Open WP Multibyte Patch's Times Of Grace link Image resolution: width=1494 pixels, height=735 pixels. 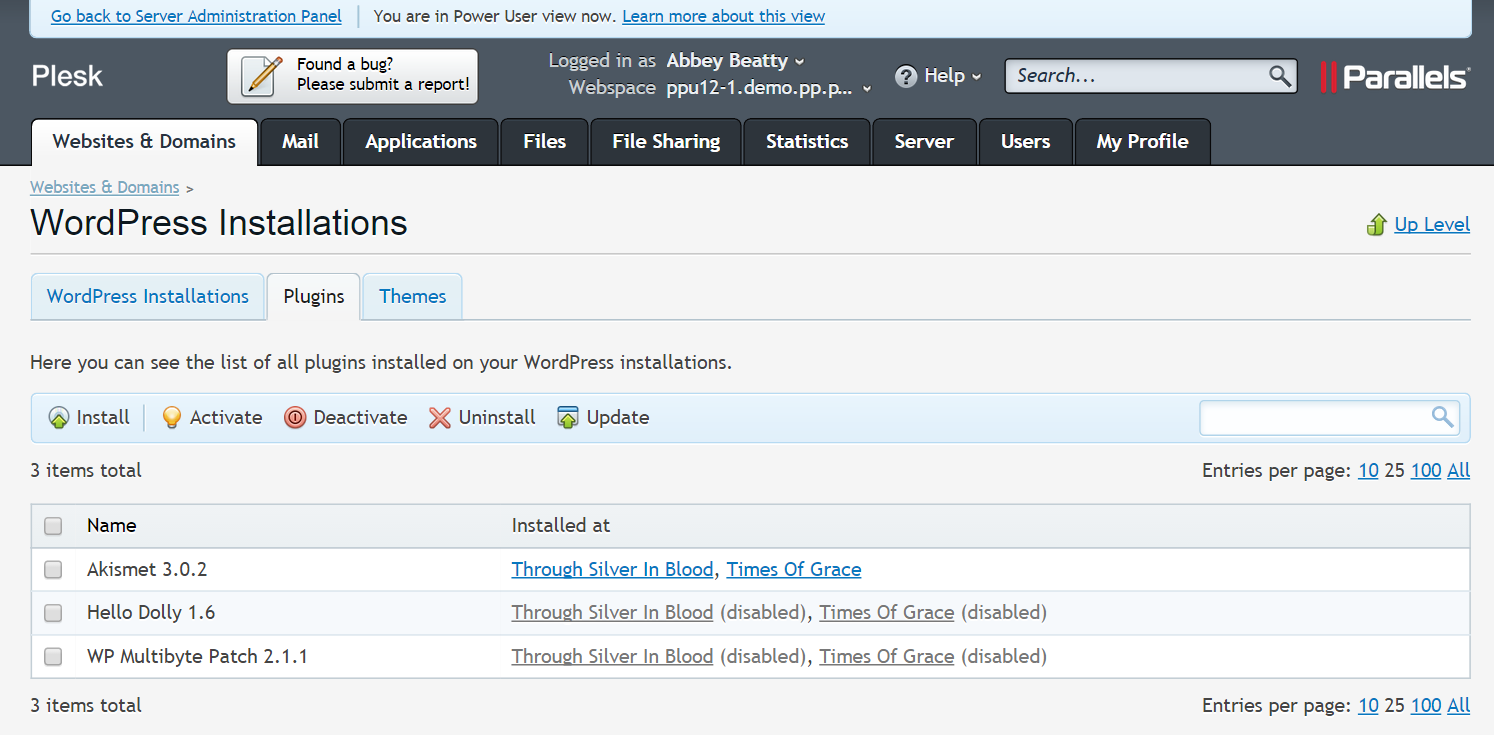coord(887,657)
